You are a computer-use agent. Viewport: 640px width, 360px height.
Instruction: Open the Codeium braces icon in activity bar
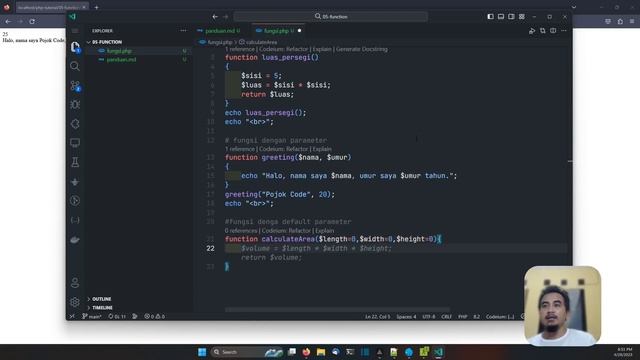point(75,220)
